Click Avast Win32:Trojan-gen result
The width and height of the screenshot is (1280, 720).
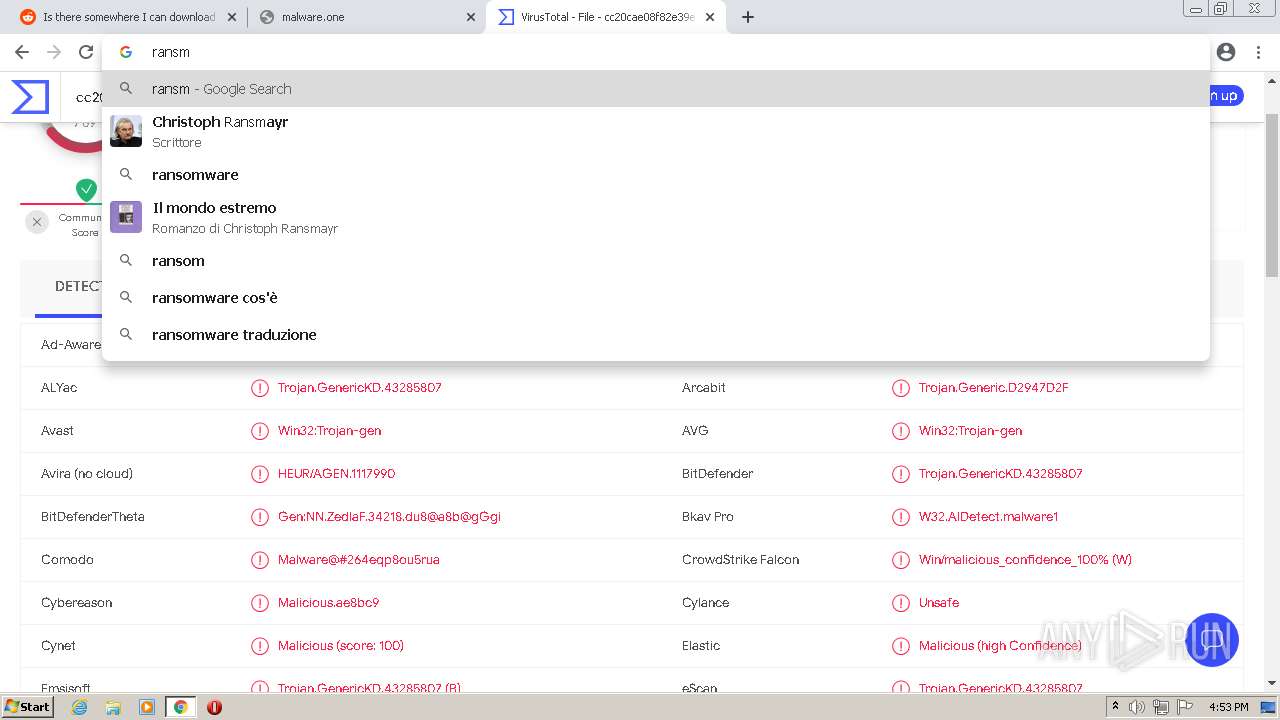330,431
